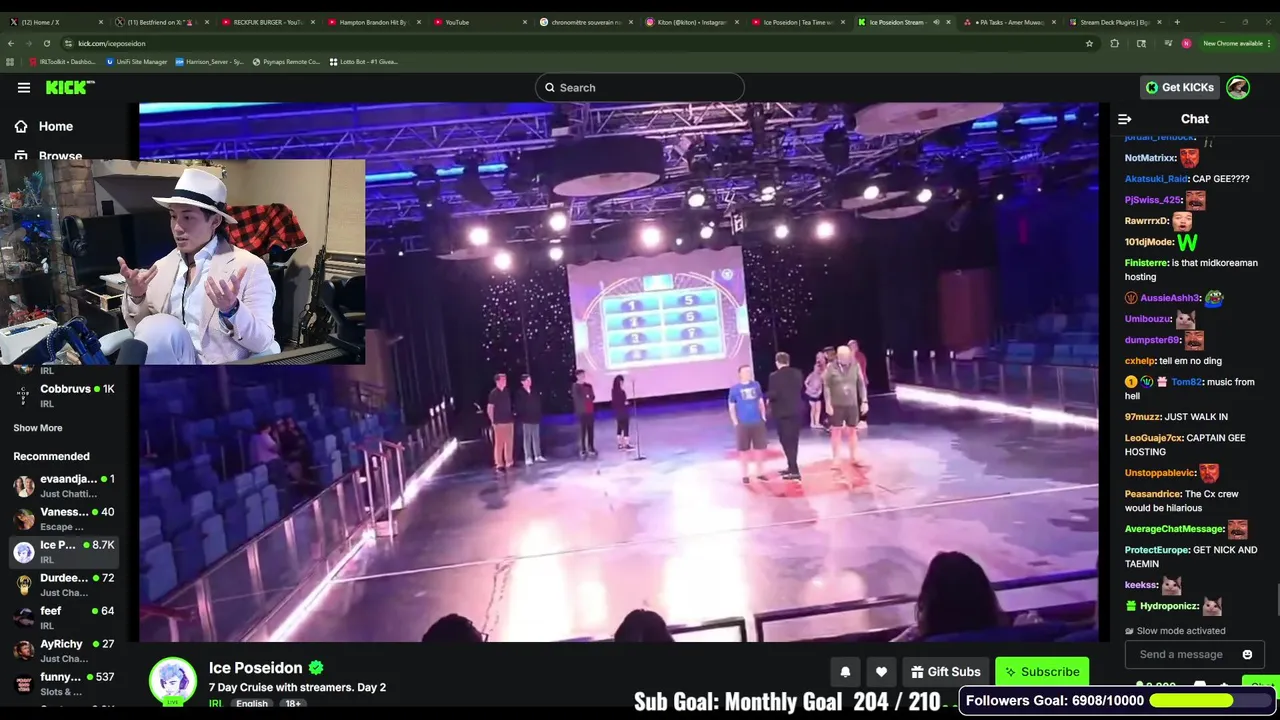Open Durdee... avatar in Recommended list
Viewport: 1280px width, 720px height.
(23, 585)
